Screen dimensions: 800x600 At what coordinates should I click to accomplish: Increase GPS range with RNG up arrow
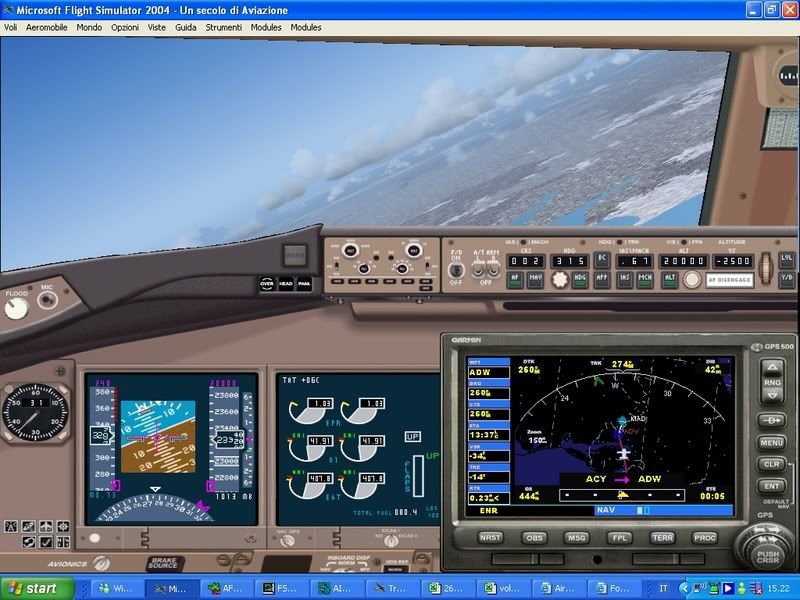point(772,367)
